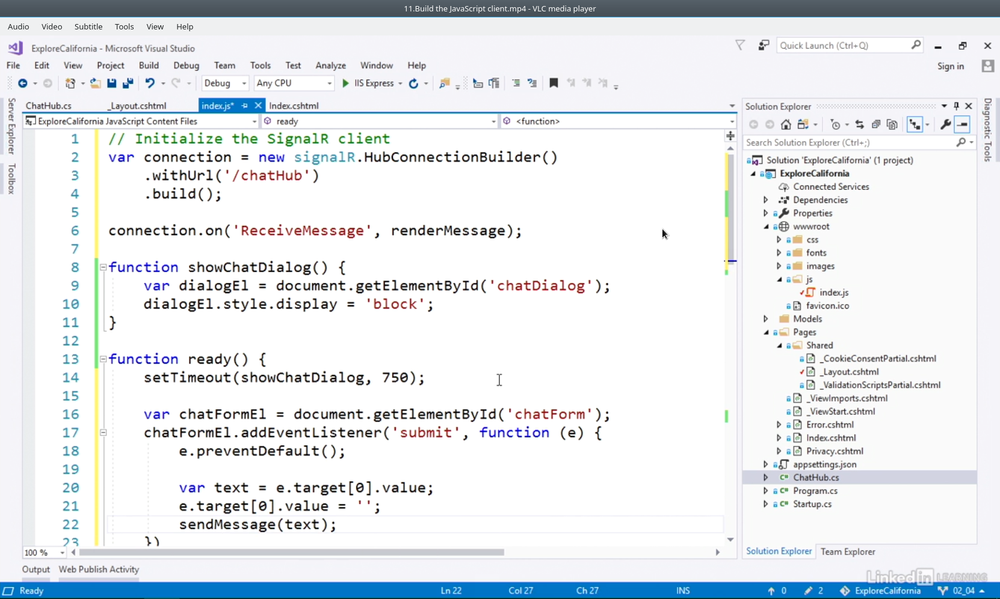Click the Comment Out Selected Lines icon
Image resolution: width=1000 pixels, height=599 pixels.
pyautogui.click(x=516, y=84)
